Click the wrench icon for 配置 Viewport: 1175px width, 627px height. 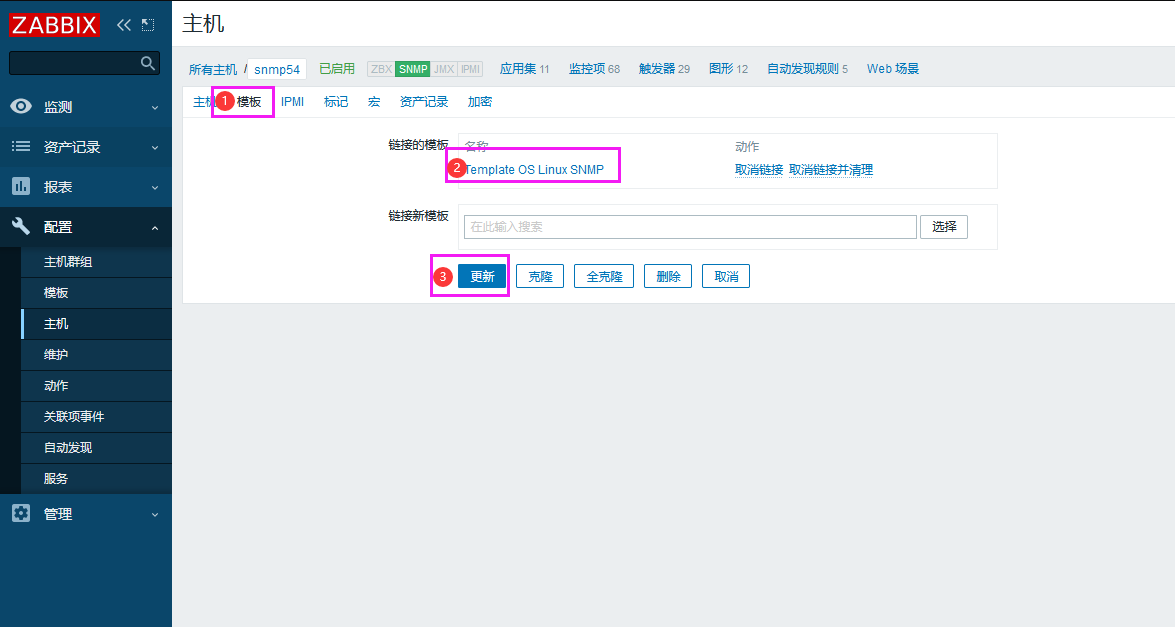tap(21, 227)
